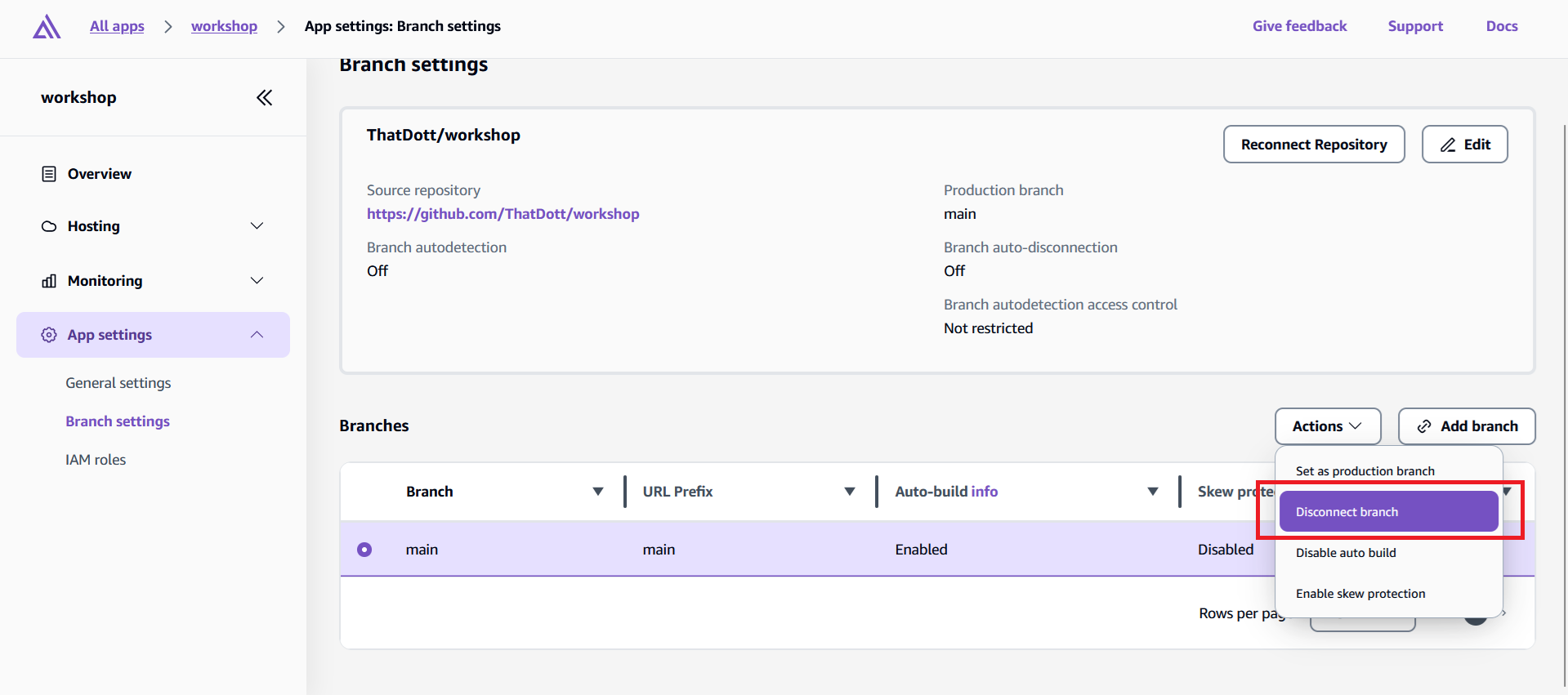
Task: Click the Enabled auto-build cell for main
Action: [921, 550]
